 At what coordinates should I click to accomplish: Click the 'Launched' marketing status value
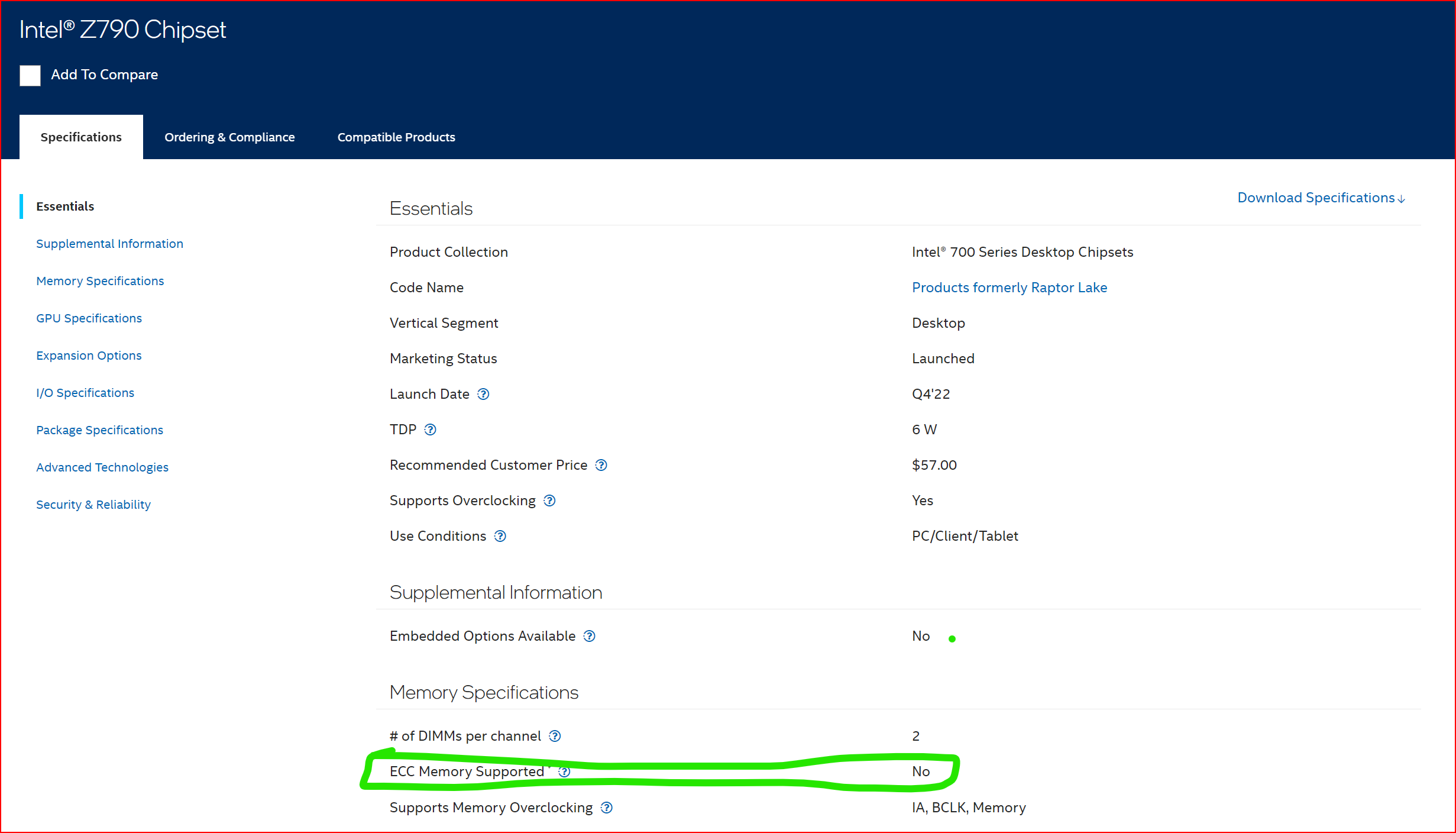coord(943,359)
